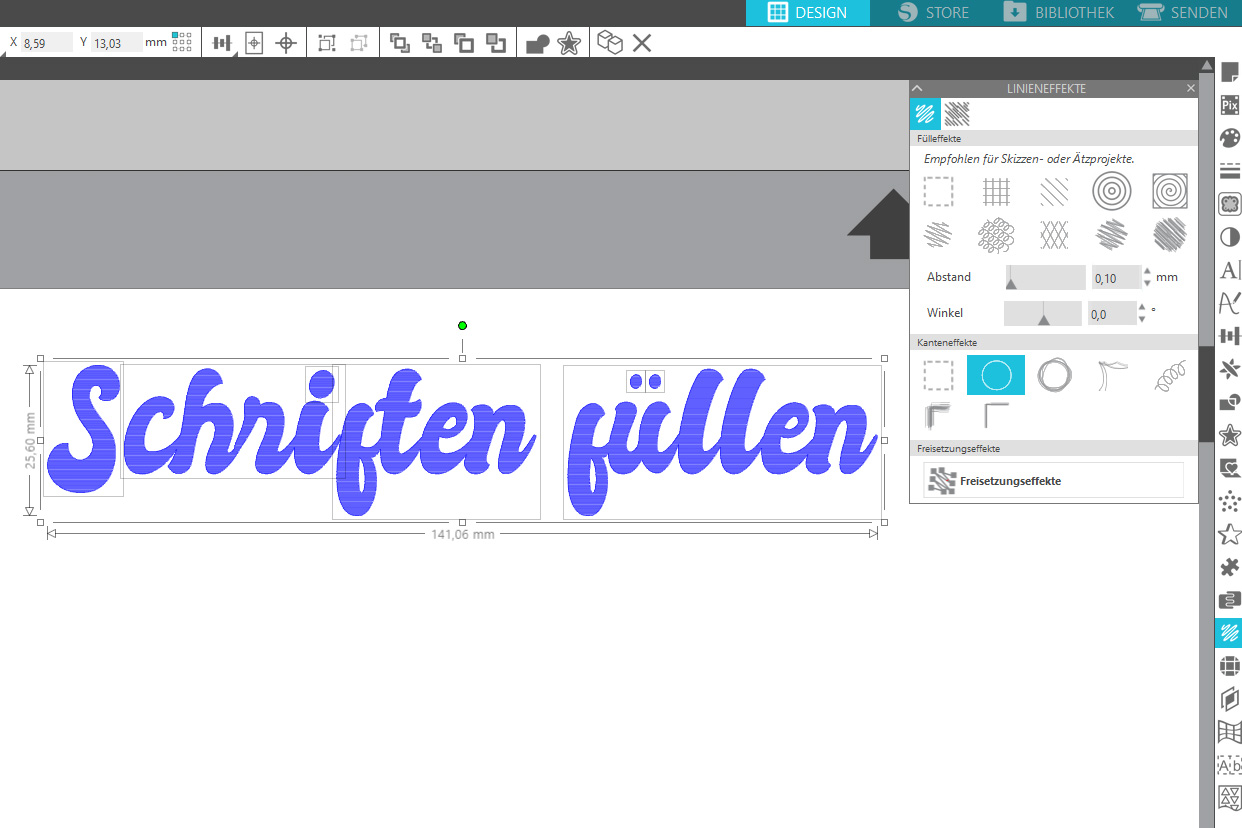The width and height of the screenshot is (1242, 828).
Task: Apply the square spiral fill effect
Action: tap(1169, 190)
